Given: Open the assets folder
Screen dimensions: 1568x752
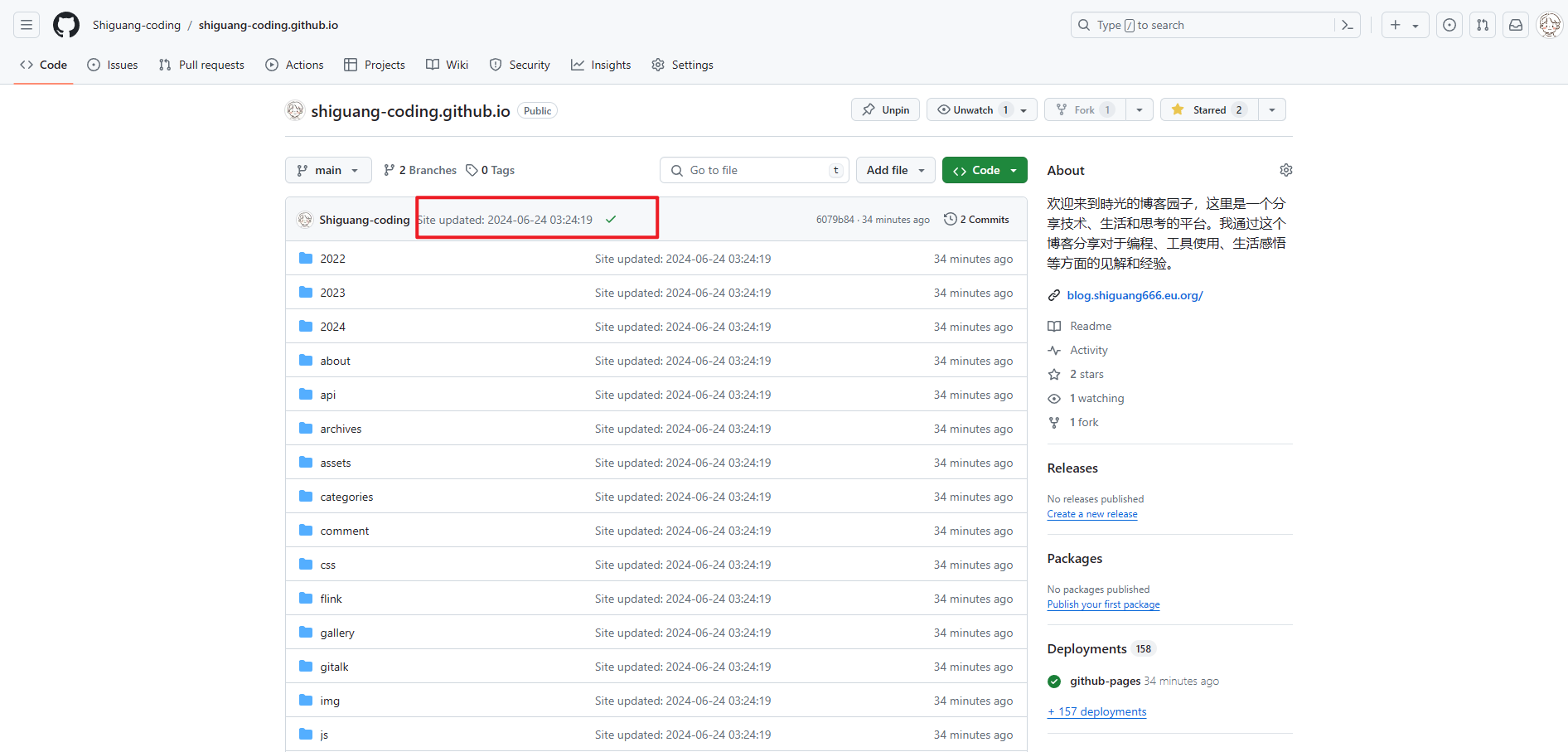Looking at the screenshot, I should [x=336, y=463].
